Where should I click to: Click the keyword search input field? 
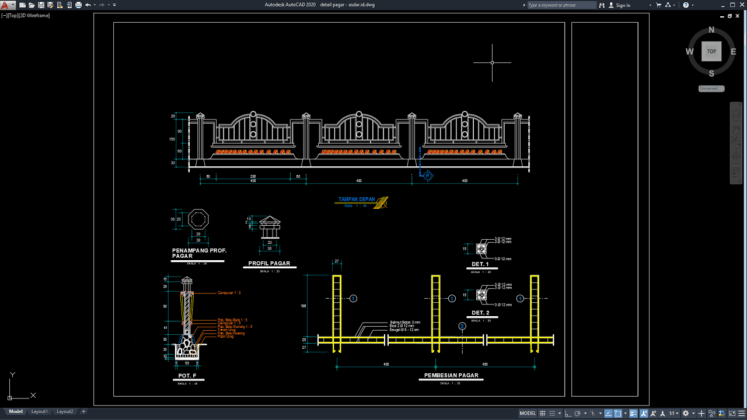pos(561,5)
